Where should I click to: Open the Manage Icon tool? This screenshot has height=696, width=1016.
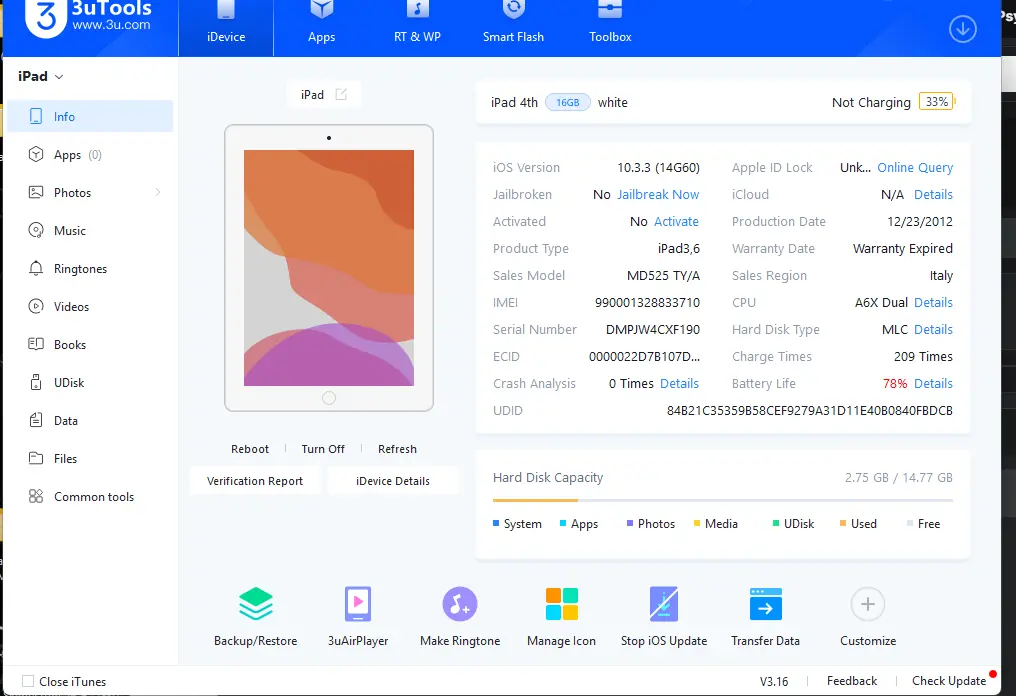point(561,604)
